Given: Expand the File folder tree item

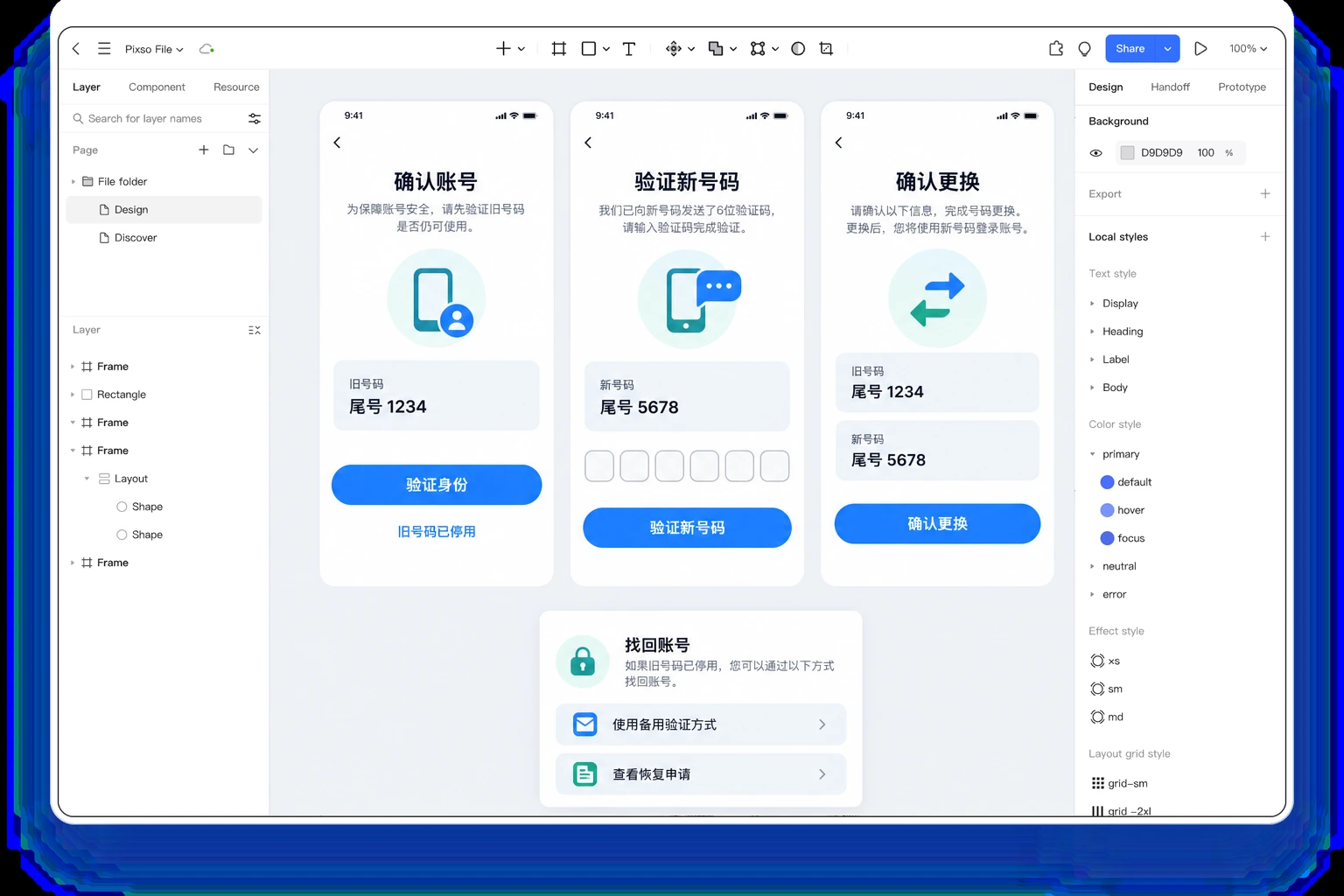Looking at the screenshot, I should coord(73,182).
